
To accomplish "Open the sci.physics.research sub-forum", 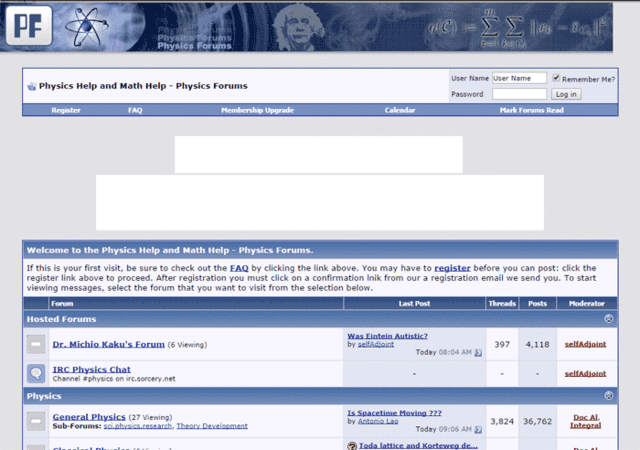I will pyautogui.click(x=138, y=426).
